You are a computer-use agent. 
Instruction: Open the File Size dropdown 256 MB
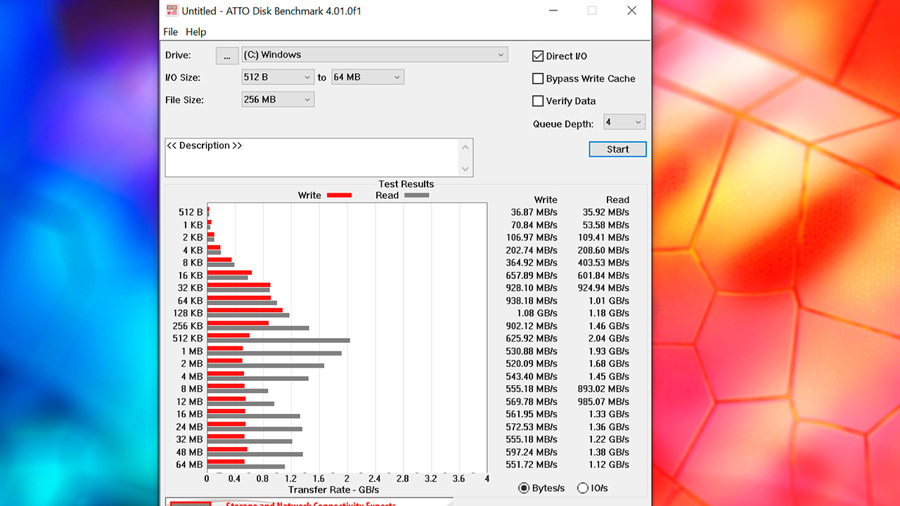(x=277, y=99)
